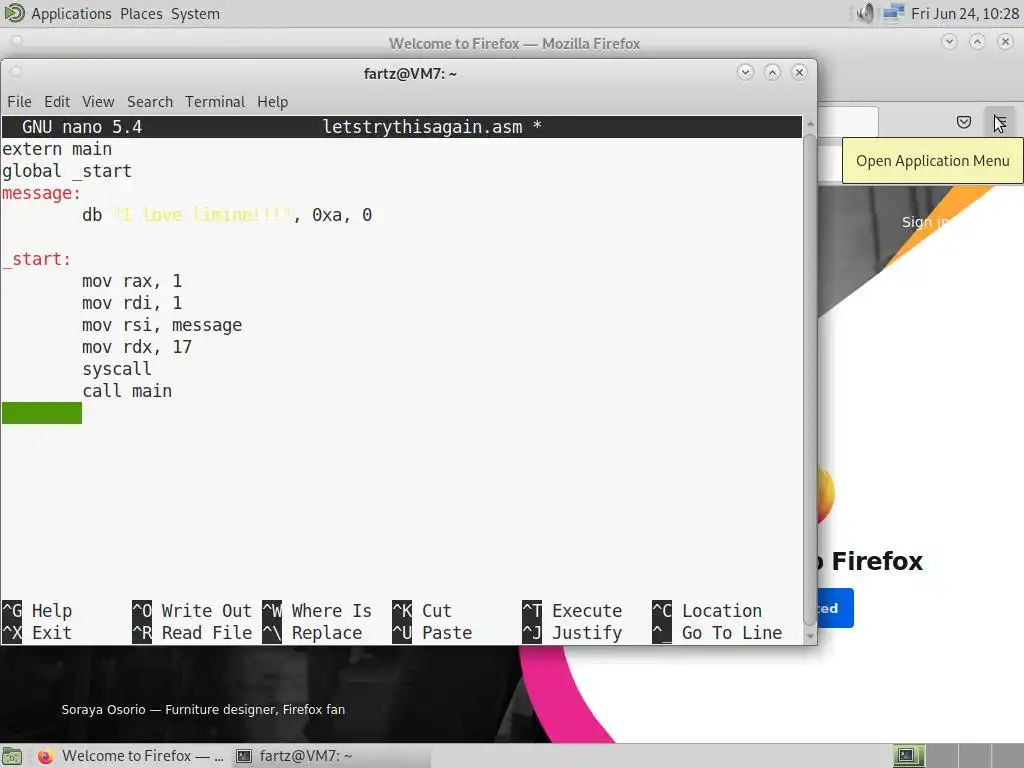Click the show desktop icon in bottom panel
Viewport: 1024px width, 768px height.
point(12,756)
